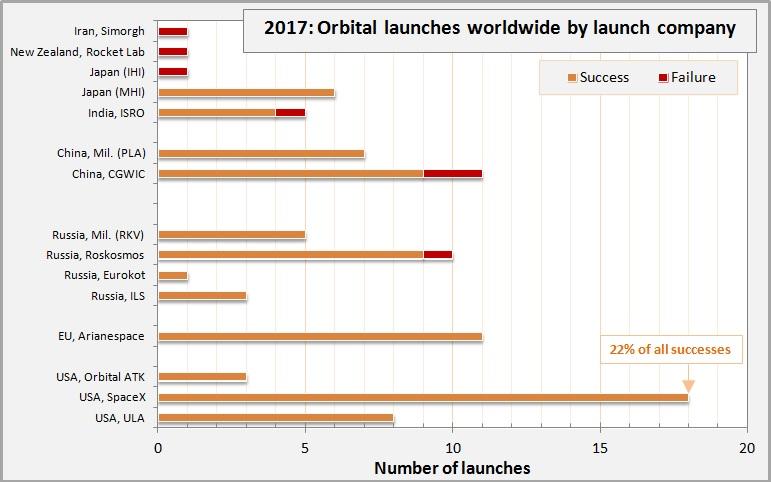Click the Arianespace success bar
Viewport: 771px width, 482px height.
[x=320, y=336]
